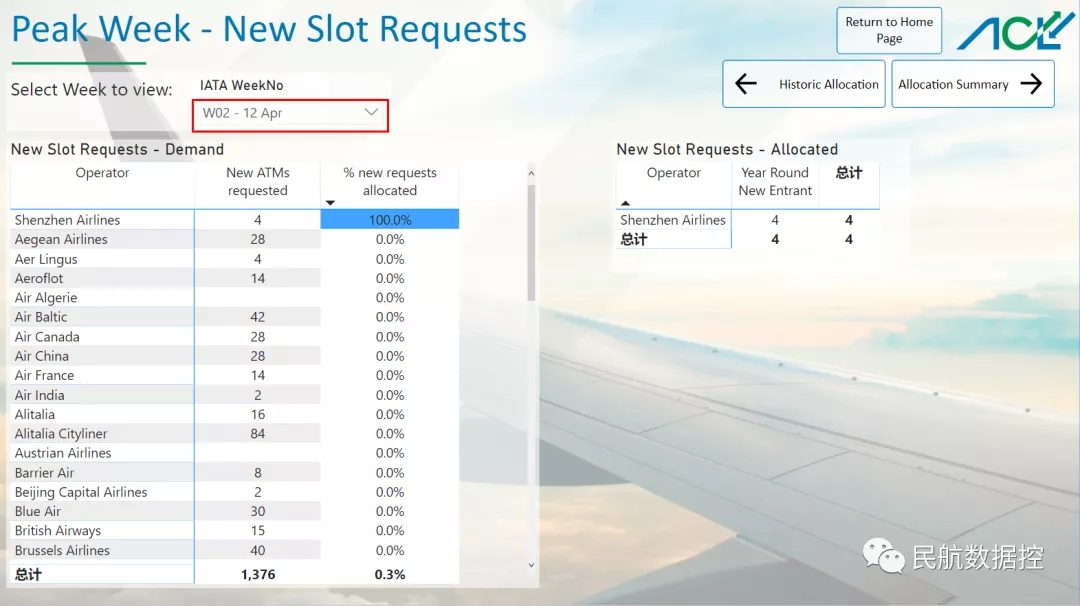
Task: Click the descending sort arrow under % new requests allocated
Action: 330,202
